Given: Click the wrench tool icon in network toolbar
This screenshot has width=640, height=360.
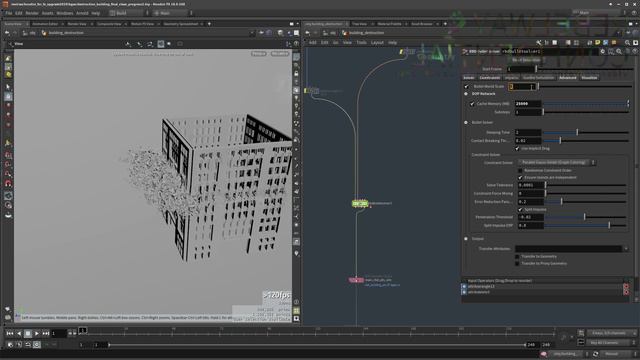Looking at the screenshot, I should pyautogui.click(x=539, y=42).
